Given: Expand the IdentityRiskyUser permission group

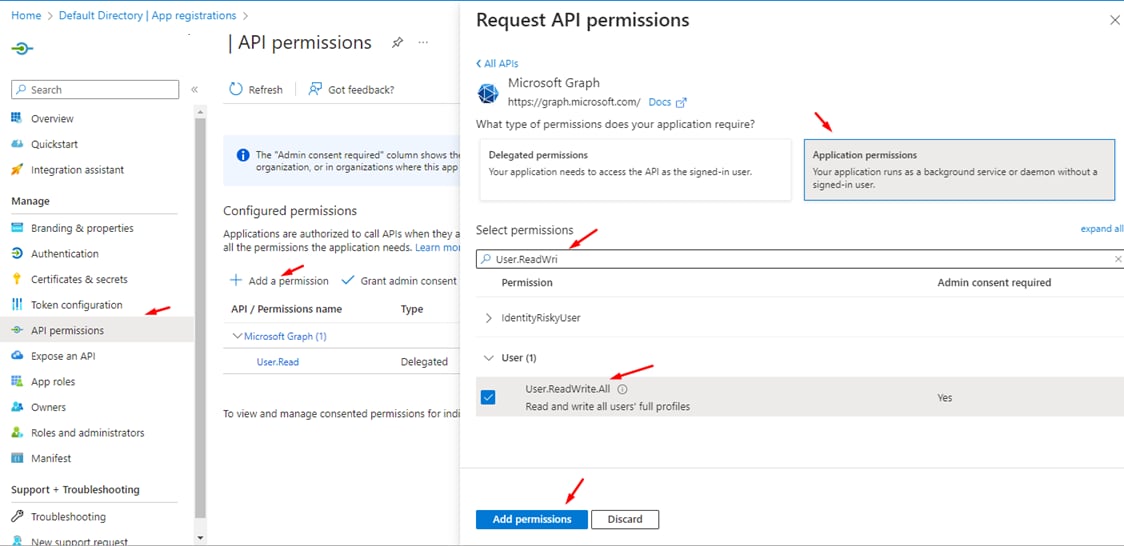Looking at the screenshot, I should (x=489, y=318).
